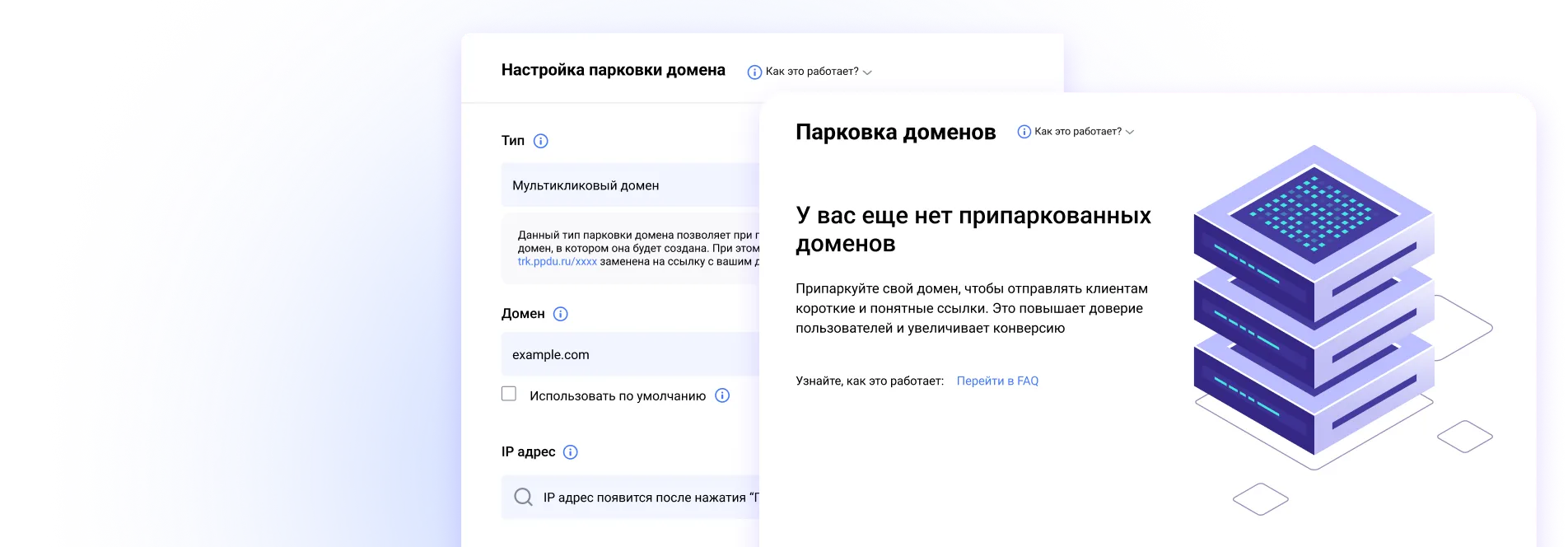Screen dimensions: 1568x547
Task: Click info icon in the Парковка доменов header
Action: (x=1024, y=132)
